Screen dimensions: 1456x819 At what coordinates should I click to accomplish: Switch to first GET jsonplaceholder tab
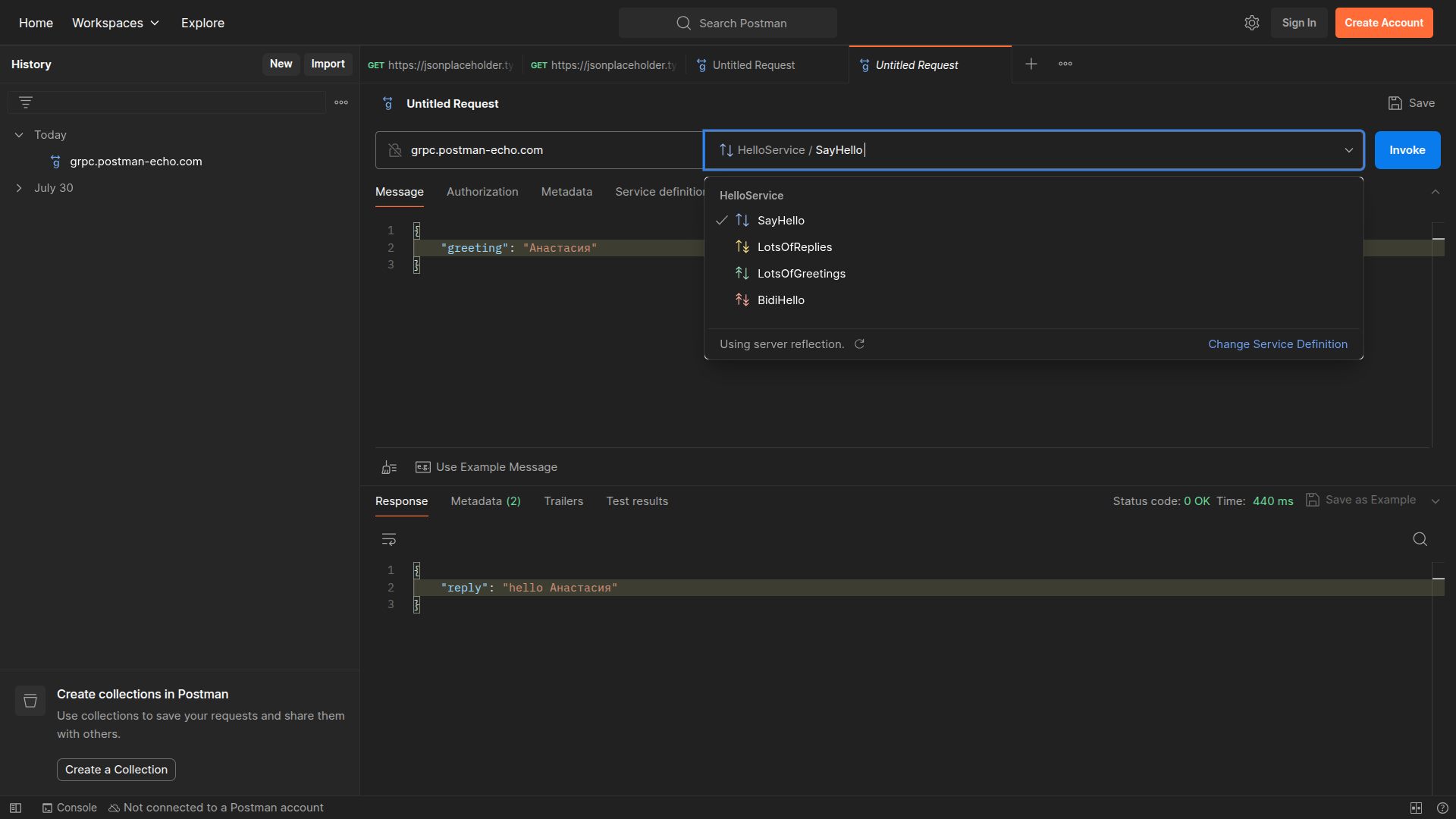tap(441, 65)
